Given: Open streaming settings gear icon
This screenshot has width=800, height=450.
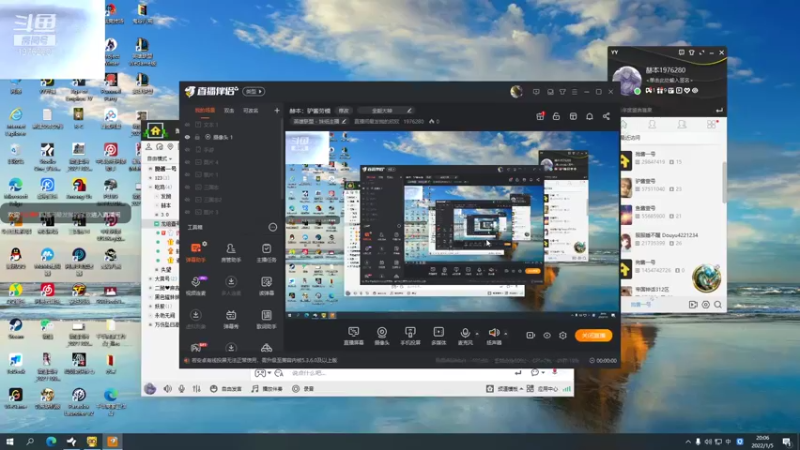Looking at the screenshot, I should pos(563,335).
